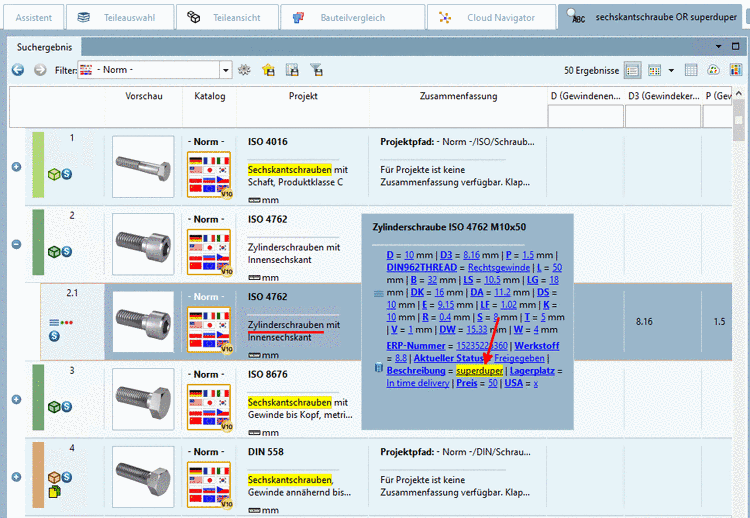Click the blue S icon in row 2.1

54,336
